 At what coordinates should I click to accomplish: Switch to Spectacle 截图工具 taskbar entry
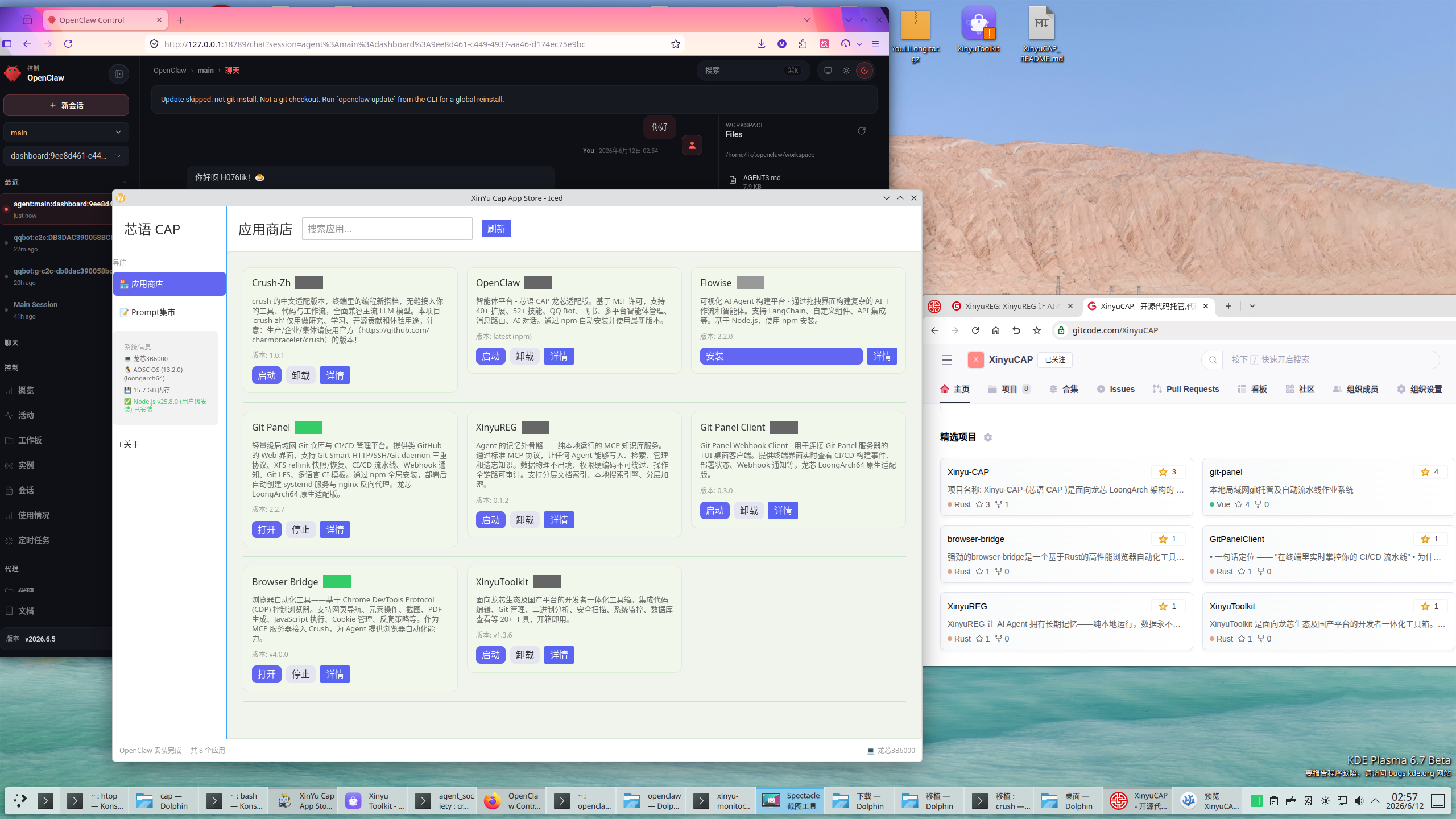(x=790, y=801)
